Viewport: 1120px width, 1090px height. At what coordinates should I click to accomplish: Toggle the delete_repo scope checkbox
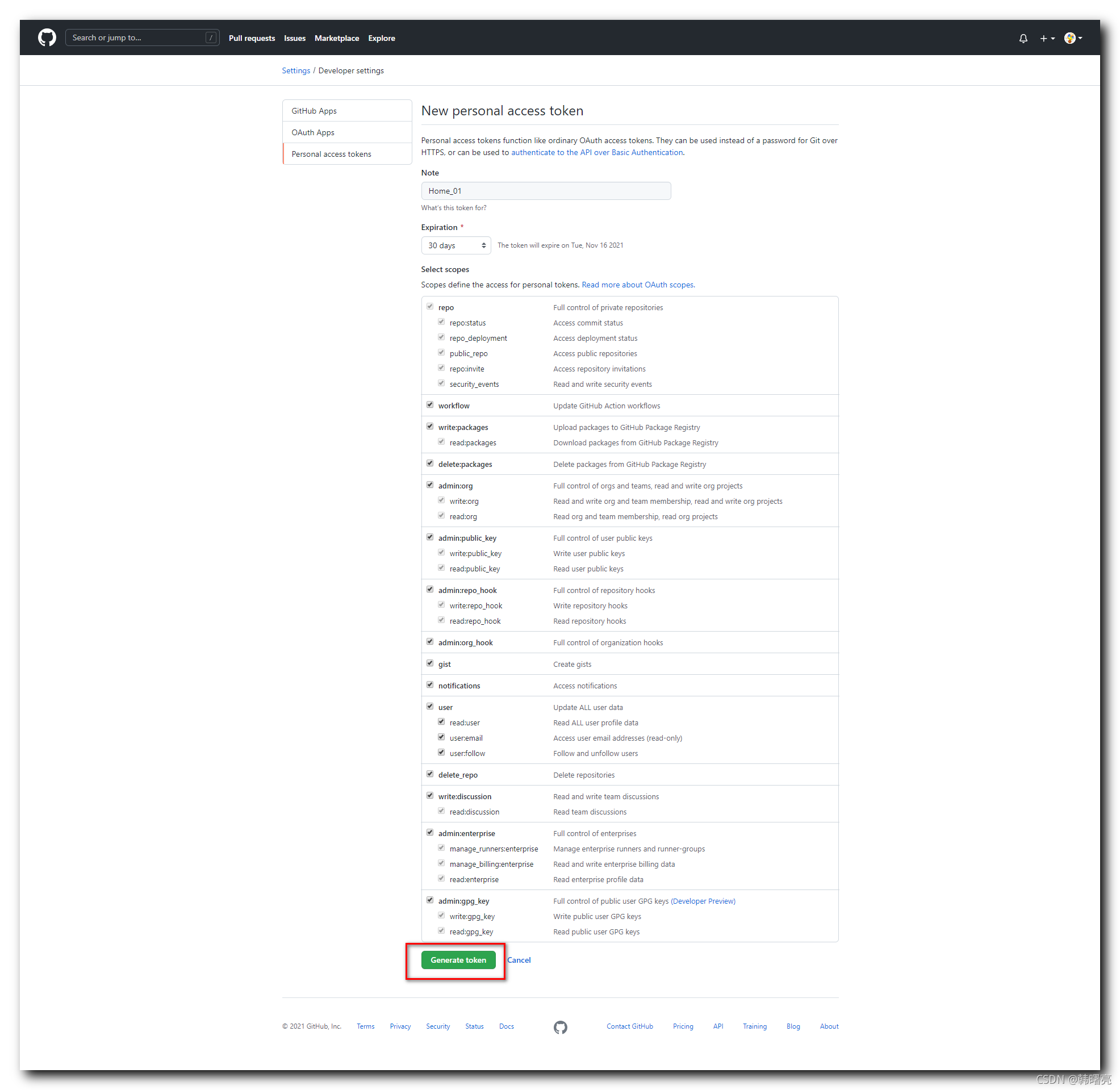tap(429, 774)
